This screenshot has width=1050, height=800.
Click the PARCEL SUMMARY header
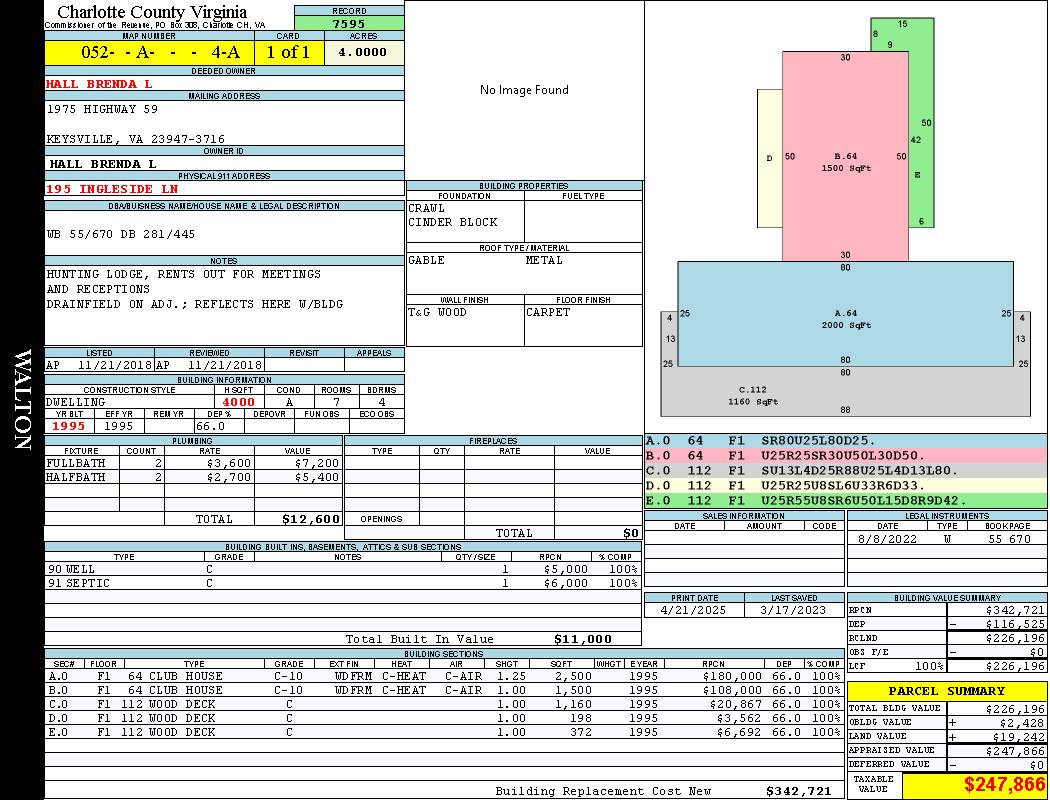[946, 691]
